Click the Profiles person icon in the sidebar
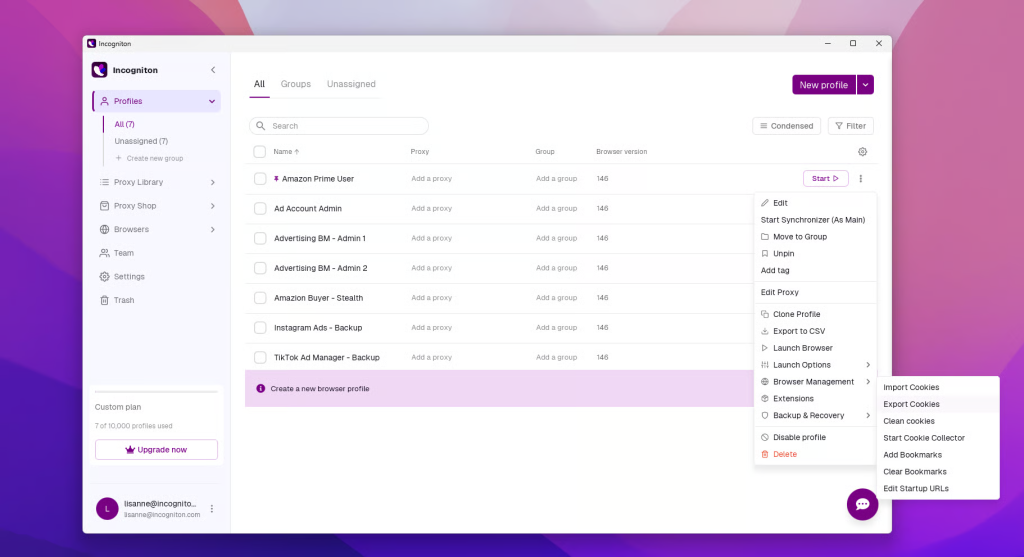Screen dimensions: 1024x557 click(x=104, y=101)
